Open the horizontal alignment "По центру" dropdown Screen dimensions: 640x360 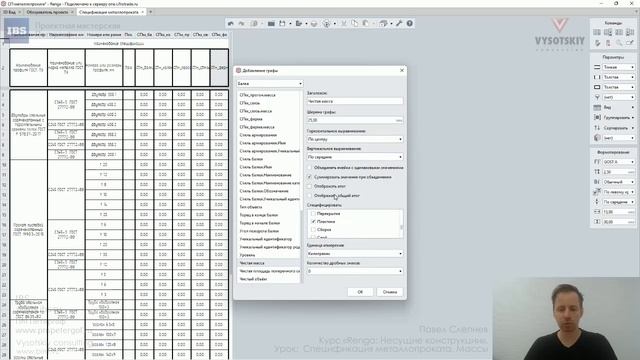[355, 139]
